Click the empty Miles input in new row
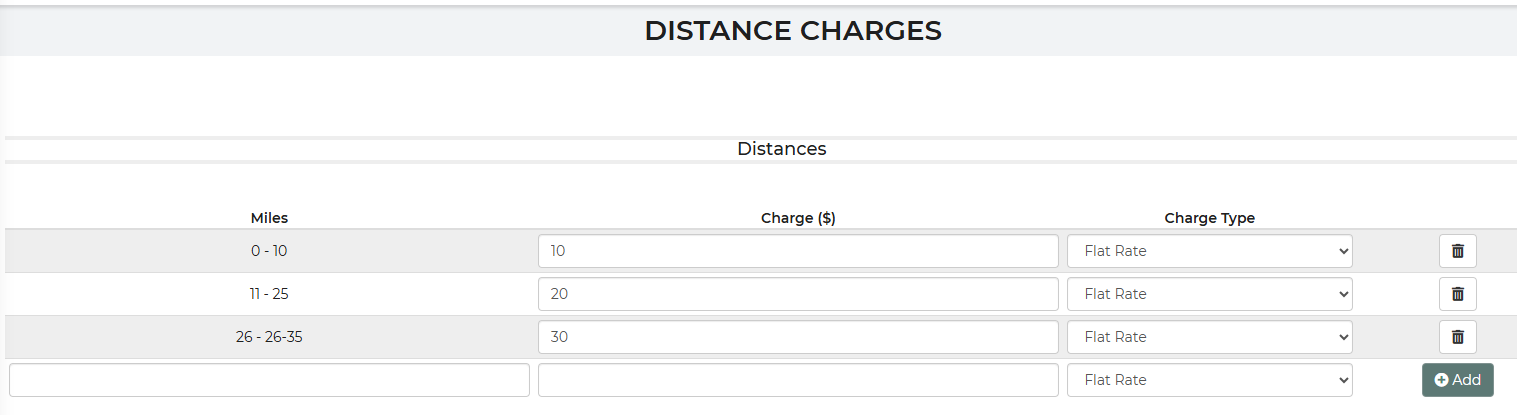The height and width of the screenshot is (415, 1517). (x=269, y=380)
